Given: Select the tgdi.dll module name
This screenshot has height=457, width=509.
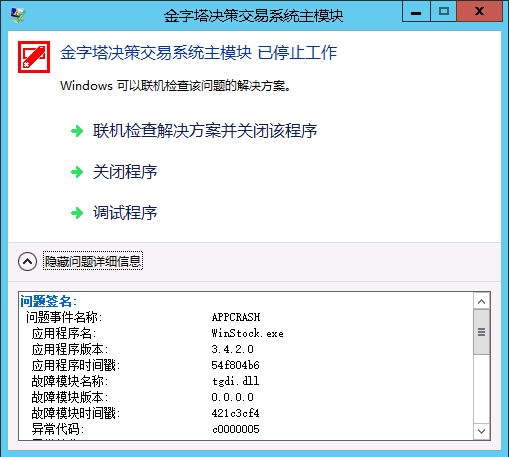Looking at the screenshot, I should click(x=236, y=381).
